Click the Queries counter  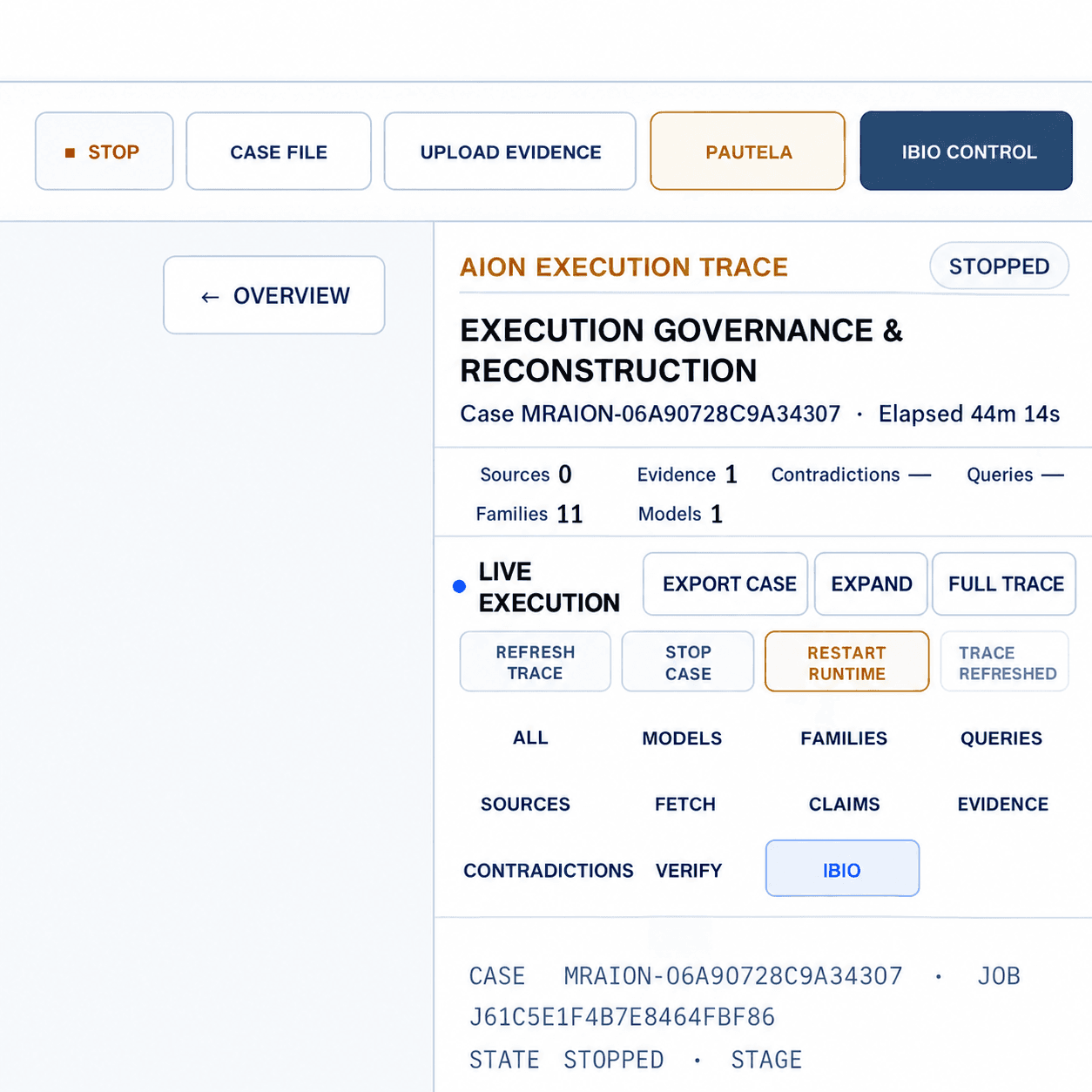1015,475
